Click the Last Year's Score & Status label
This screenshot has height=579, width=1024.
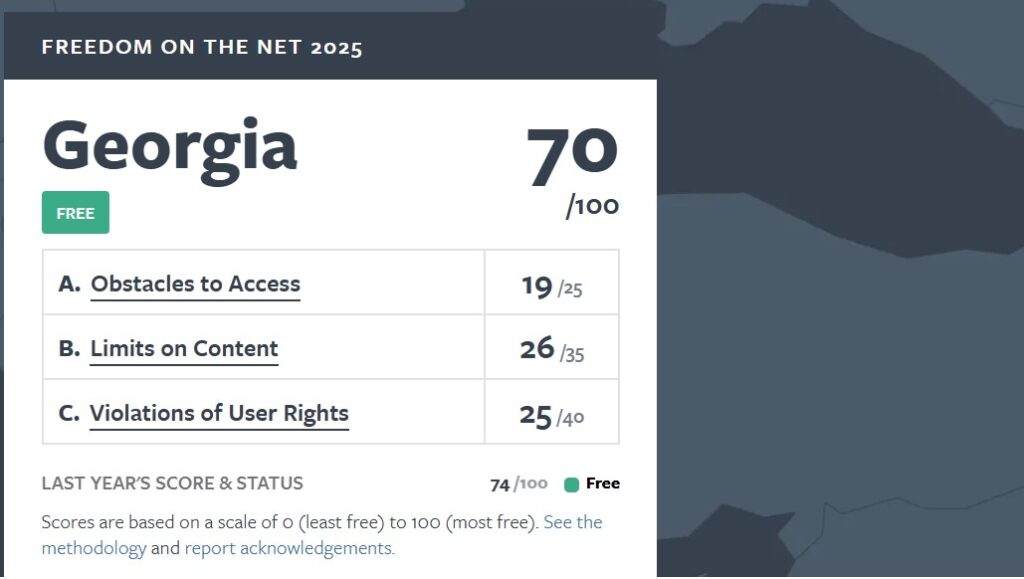[172, 484]
